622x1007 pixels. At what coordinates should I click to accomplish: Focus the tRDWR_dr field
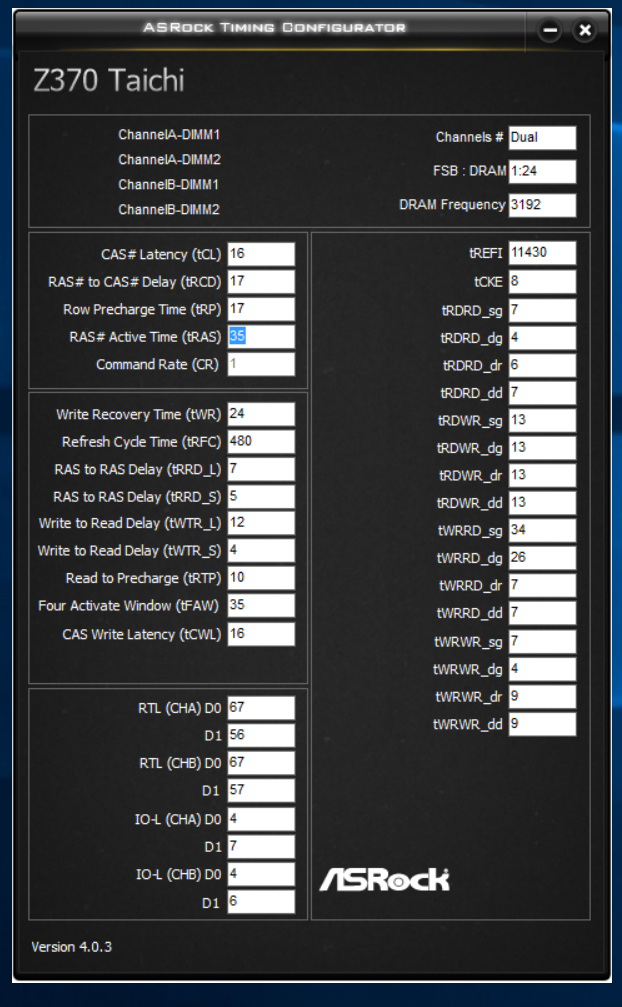pos(542,475)
